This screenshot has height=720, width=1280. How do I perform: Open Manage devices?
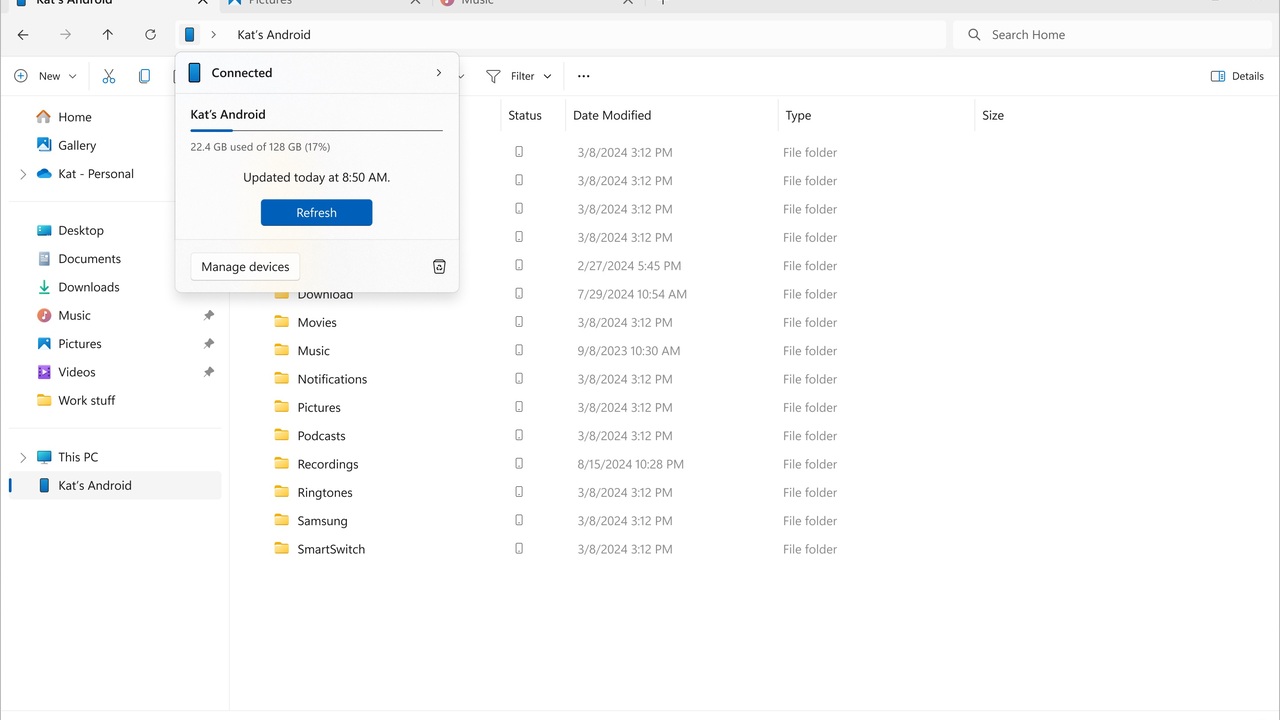(x=245, y=266)
